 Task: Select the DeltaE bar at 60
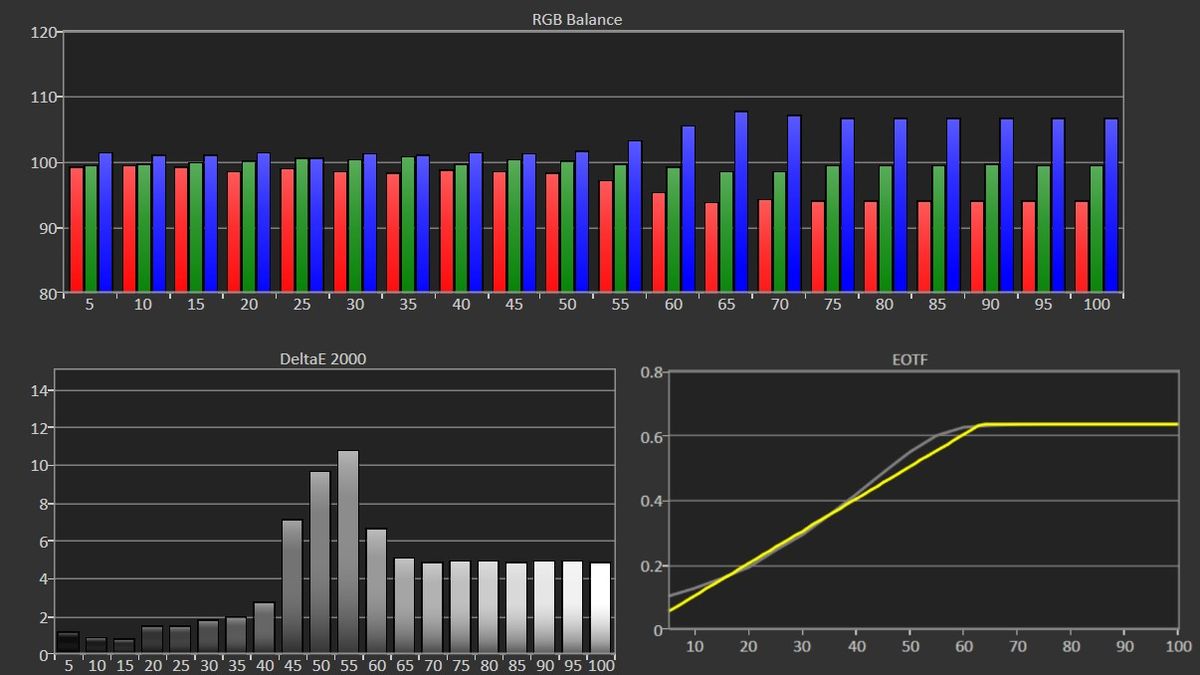376,591
